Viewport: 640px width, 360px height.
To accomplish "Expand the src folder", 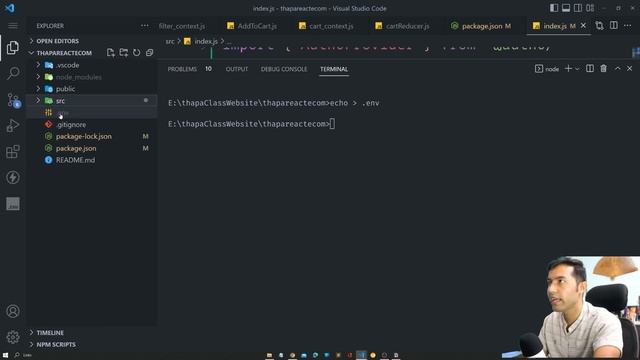I will (x=60, y=100).
